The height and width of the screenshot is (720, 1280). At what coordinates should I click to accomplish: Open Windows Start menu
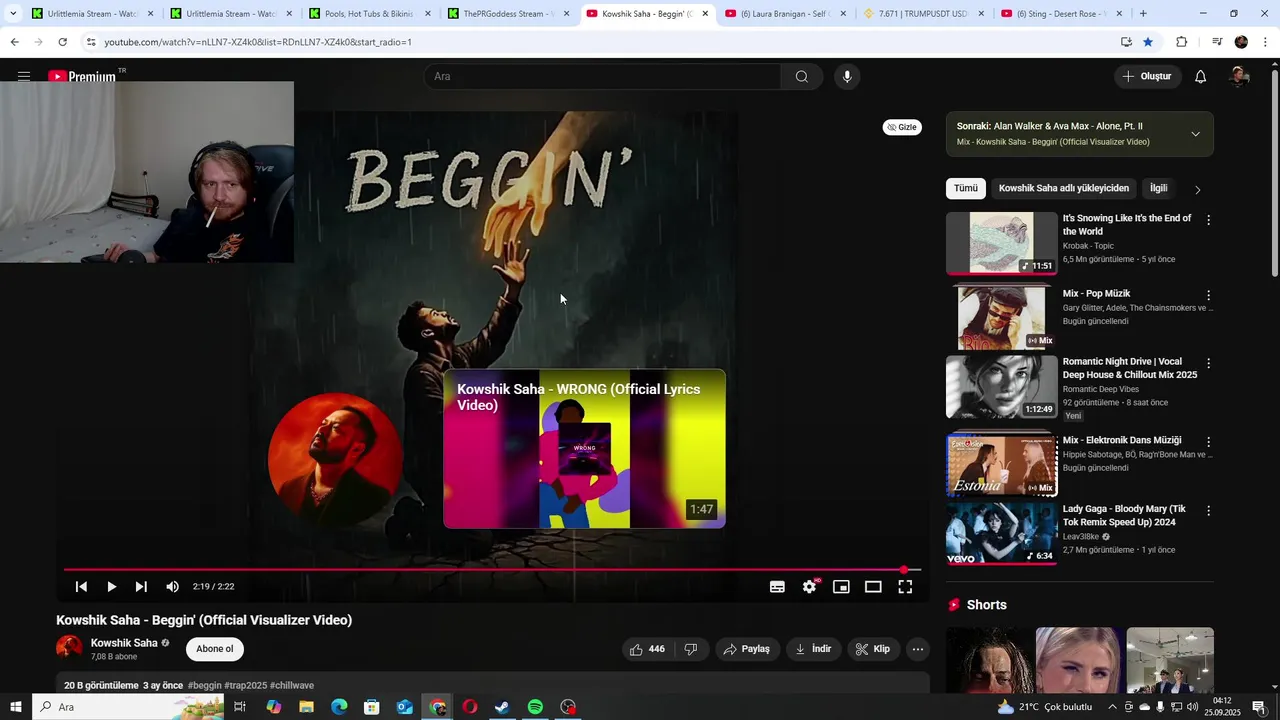[16, 707]
